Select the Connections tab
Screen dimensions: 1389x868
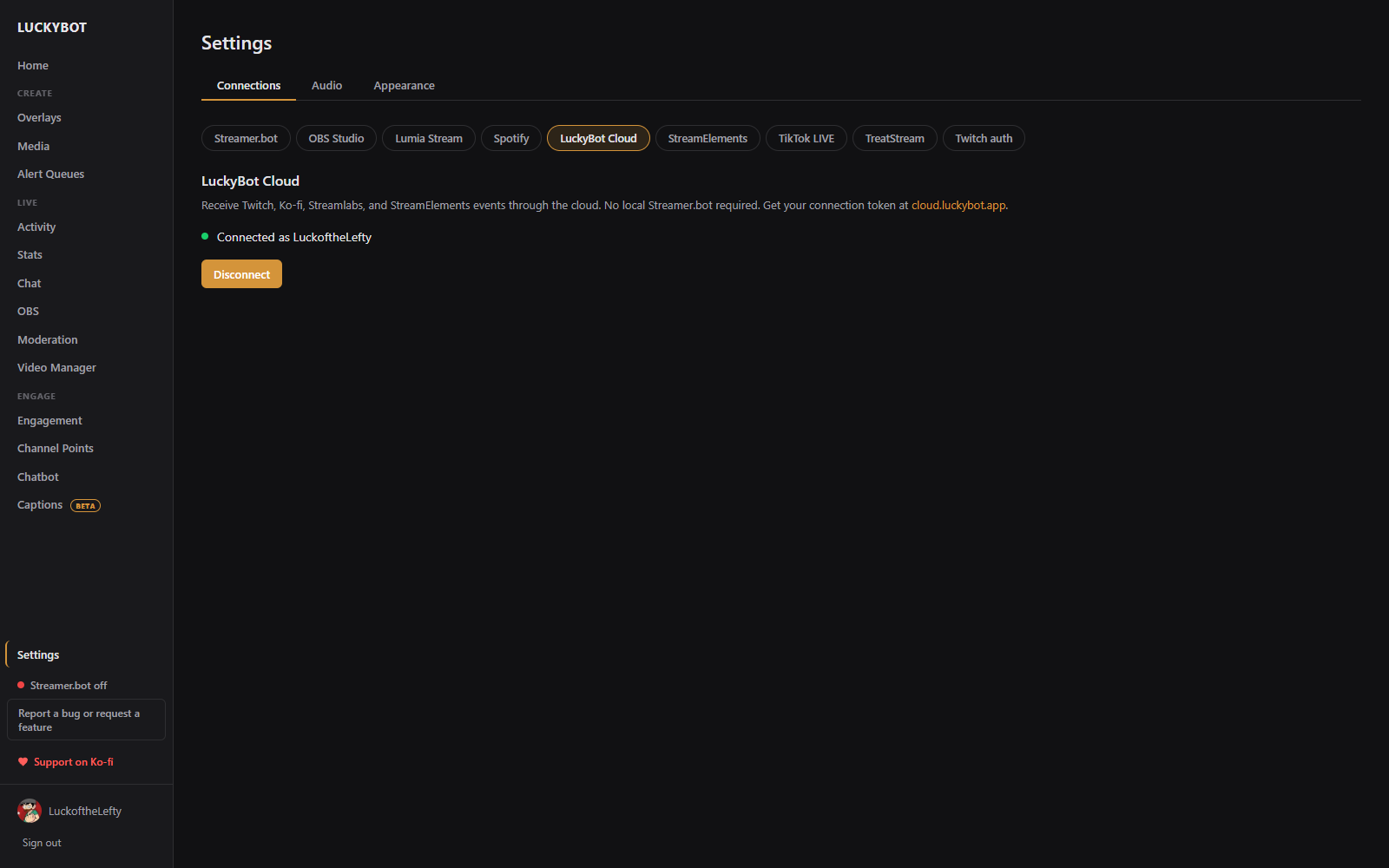248,85
